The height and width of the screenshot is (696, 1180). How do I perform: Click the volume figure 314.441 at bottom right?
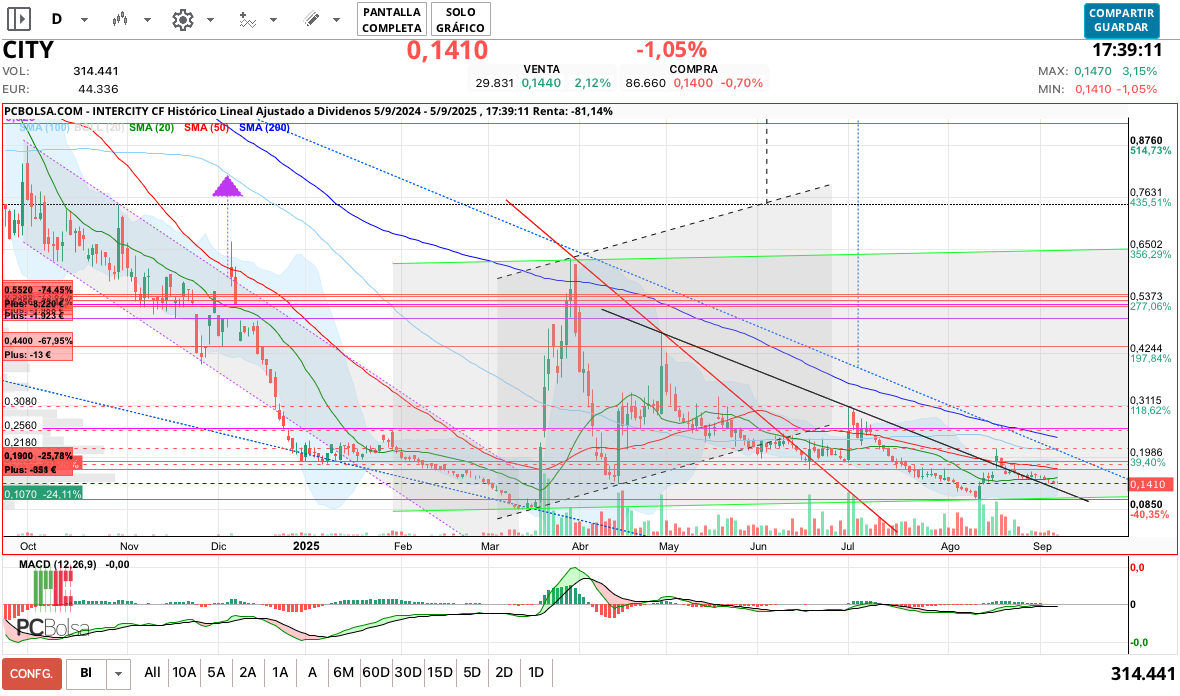[1143, 674]
